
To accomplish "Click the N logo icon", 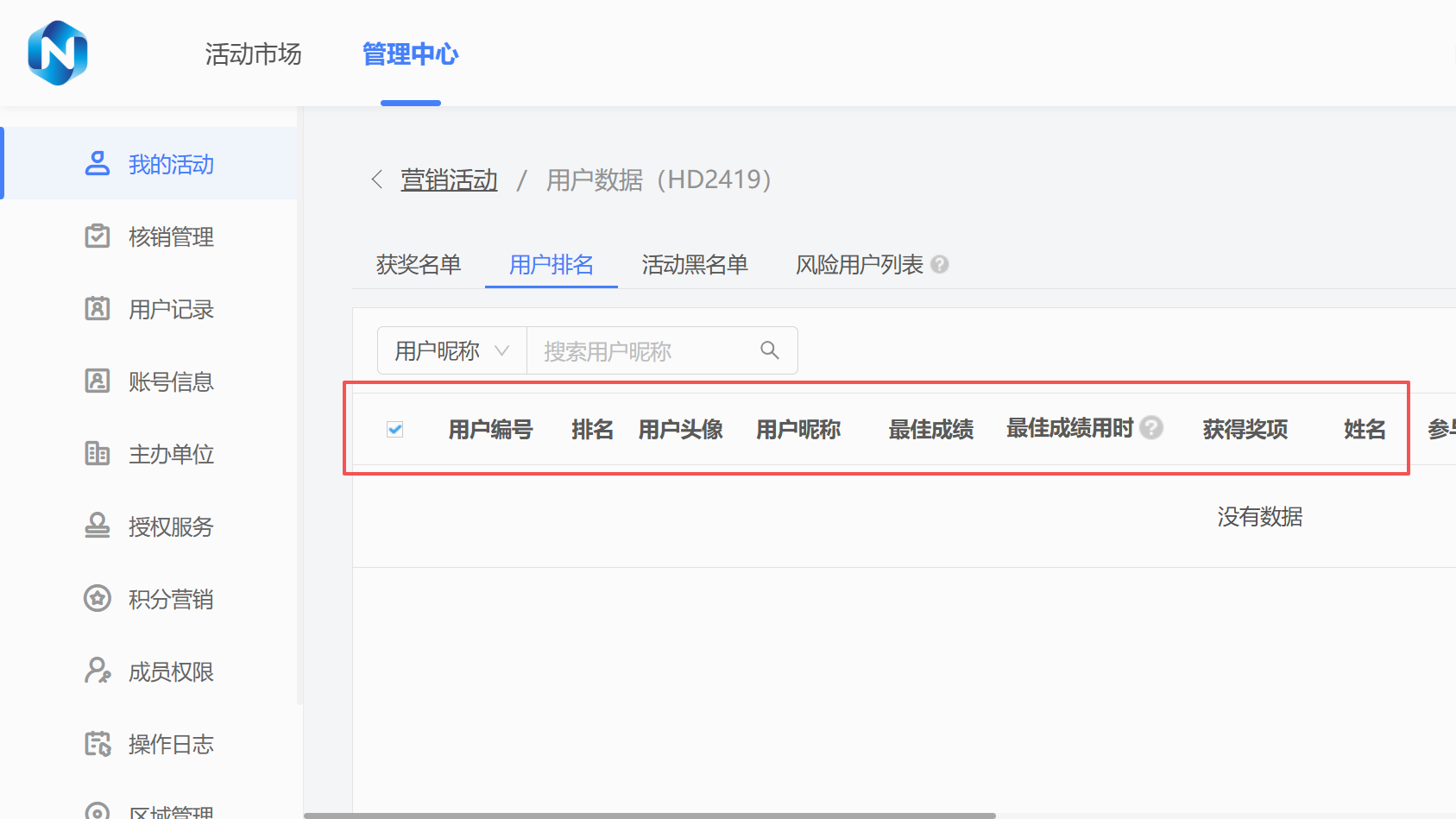I will pyautogui.click(x=58, y=54).
